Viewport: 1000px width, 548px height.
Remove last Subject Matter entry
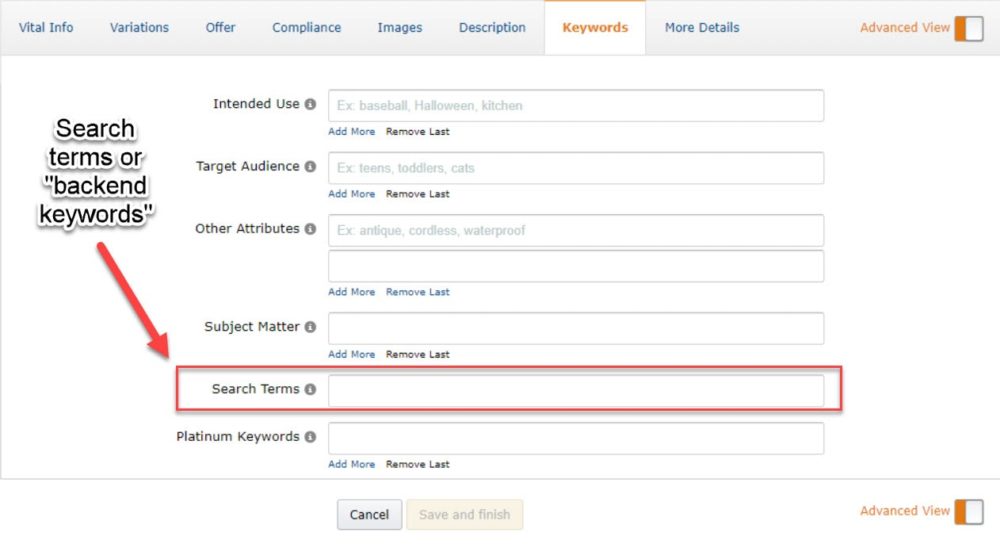click(418, 355)
